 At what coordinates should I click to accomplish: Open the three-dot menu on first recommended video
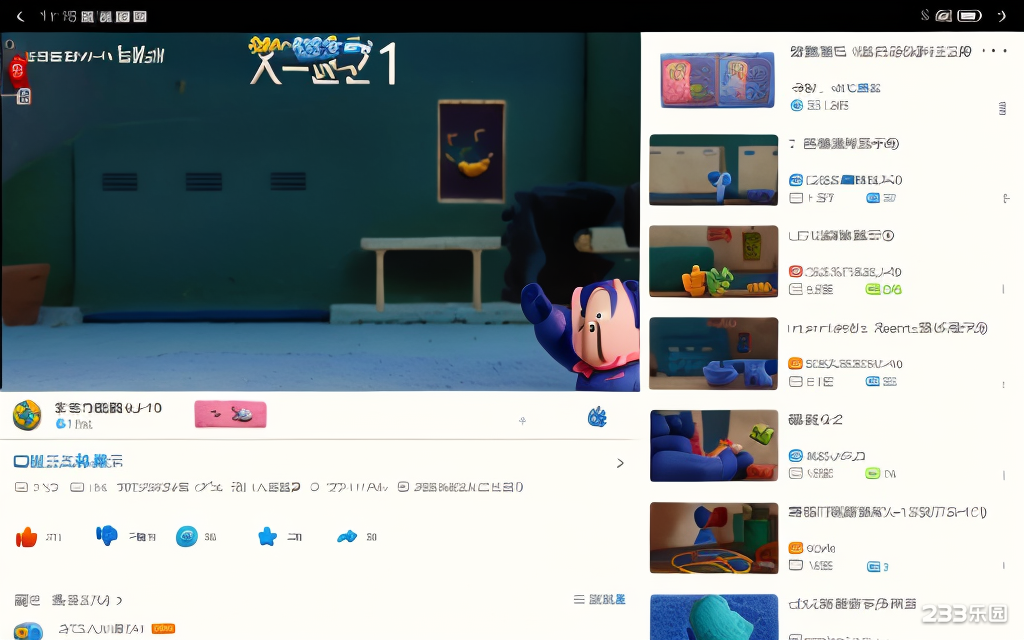coord(994,52)
